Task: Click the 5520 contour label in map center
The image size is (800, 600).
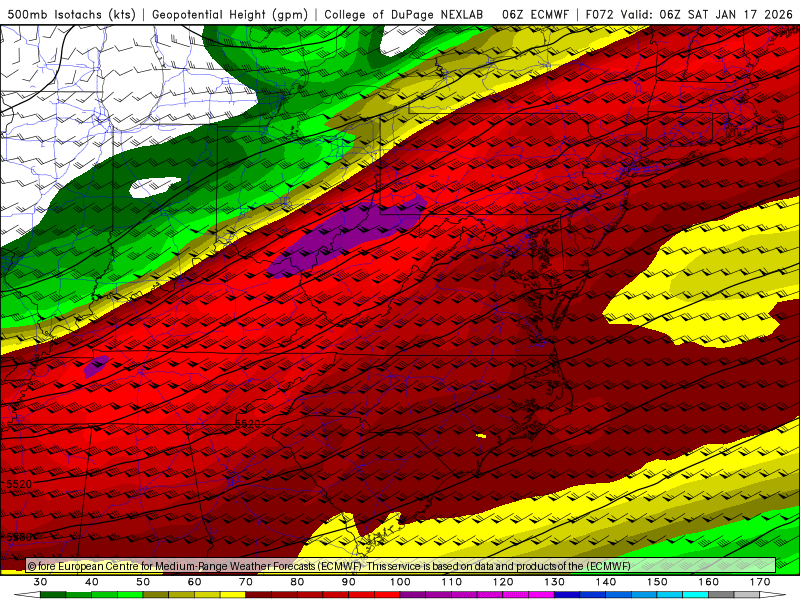Action: point(248,423)
